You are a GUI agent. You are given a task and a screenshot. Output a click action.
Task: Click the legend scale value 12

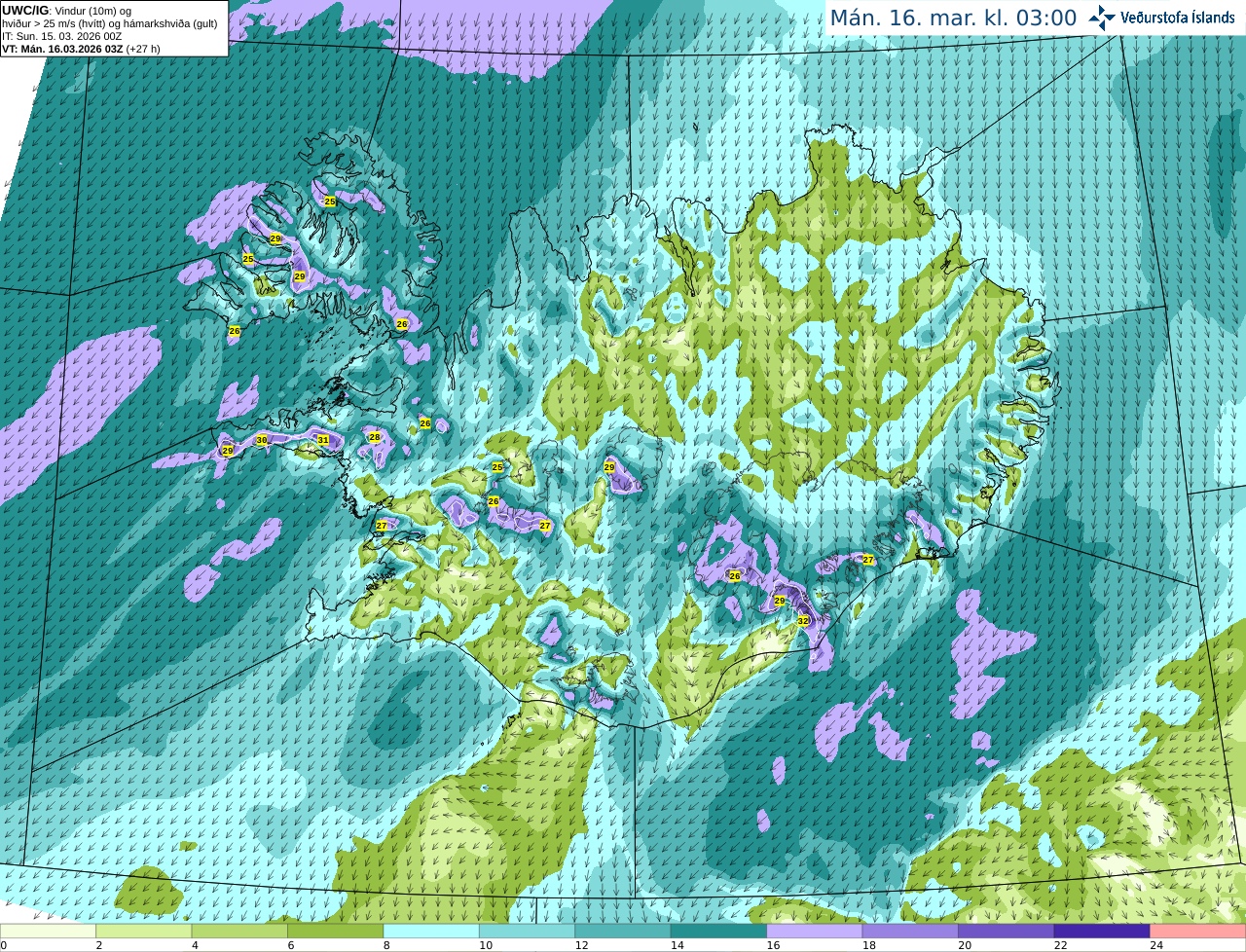[581, 945]
